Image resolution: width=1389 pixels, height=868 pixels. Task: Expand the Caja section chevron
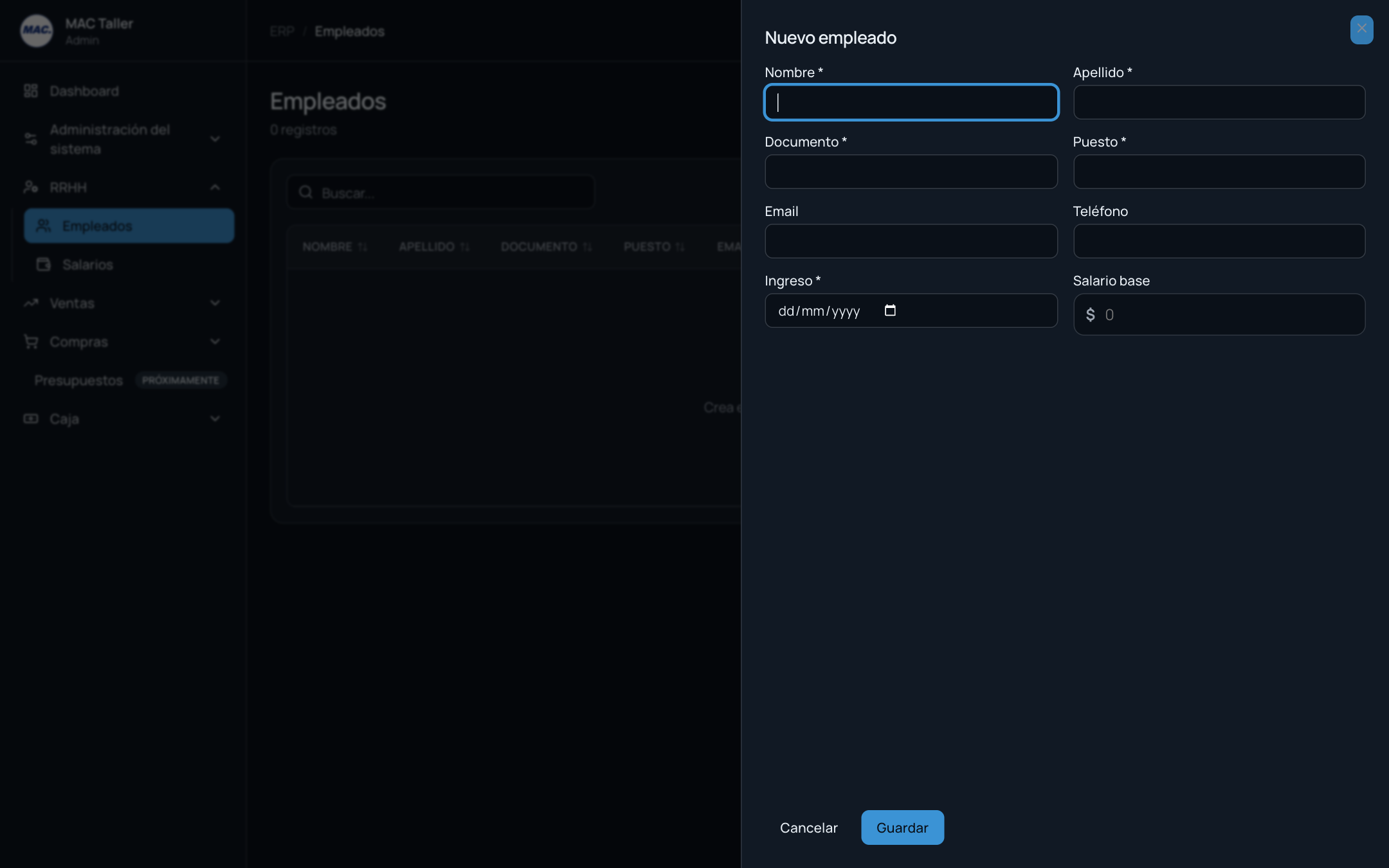(x=215, y=419)
